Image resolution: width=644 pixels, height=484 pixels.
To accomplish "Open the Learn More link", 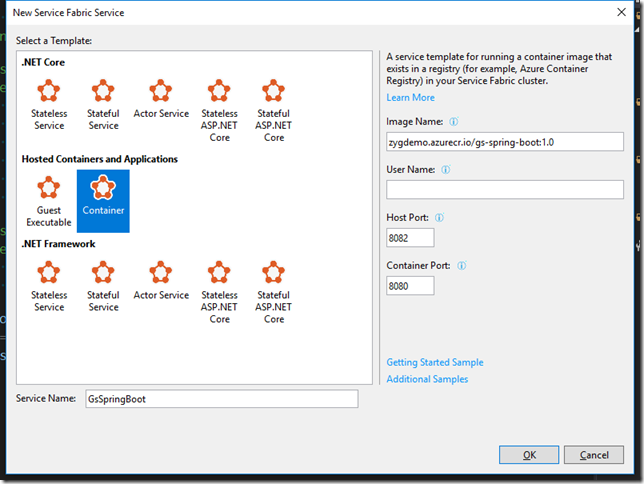I will point(410,98).
